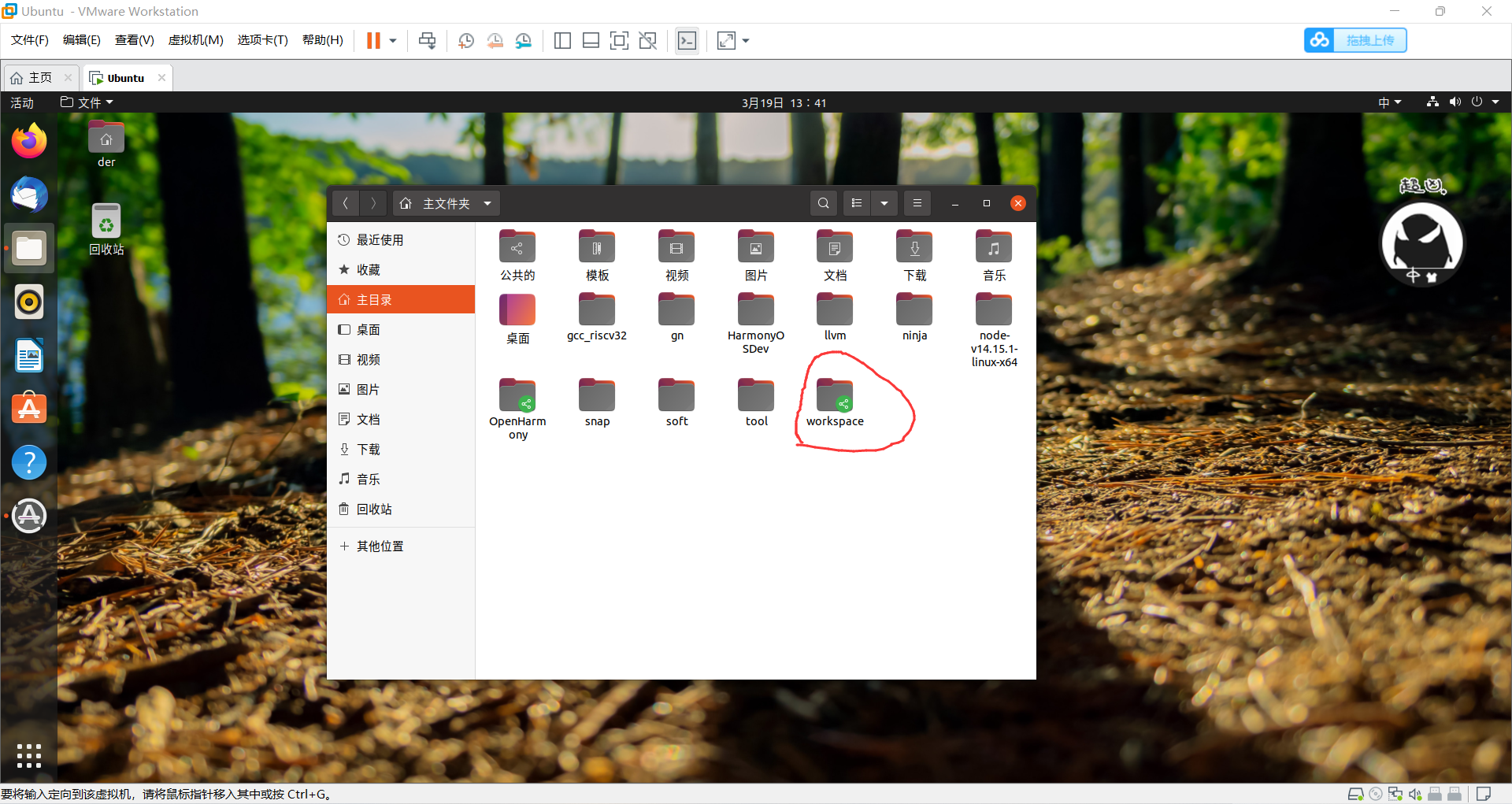
Task: Open the VMware console view icon
Action: click(x=687, y=41)
